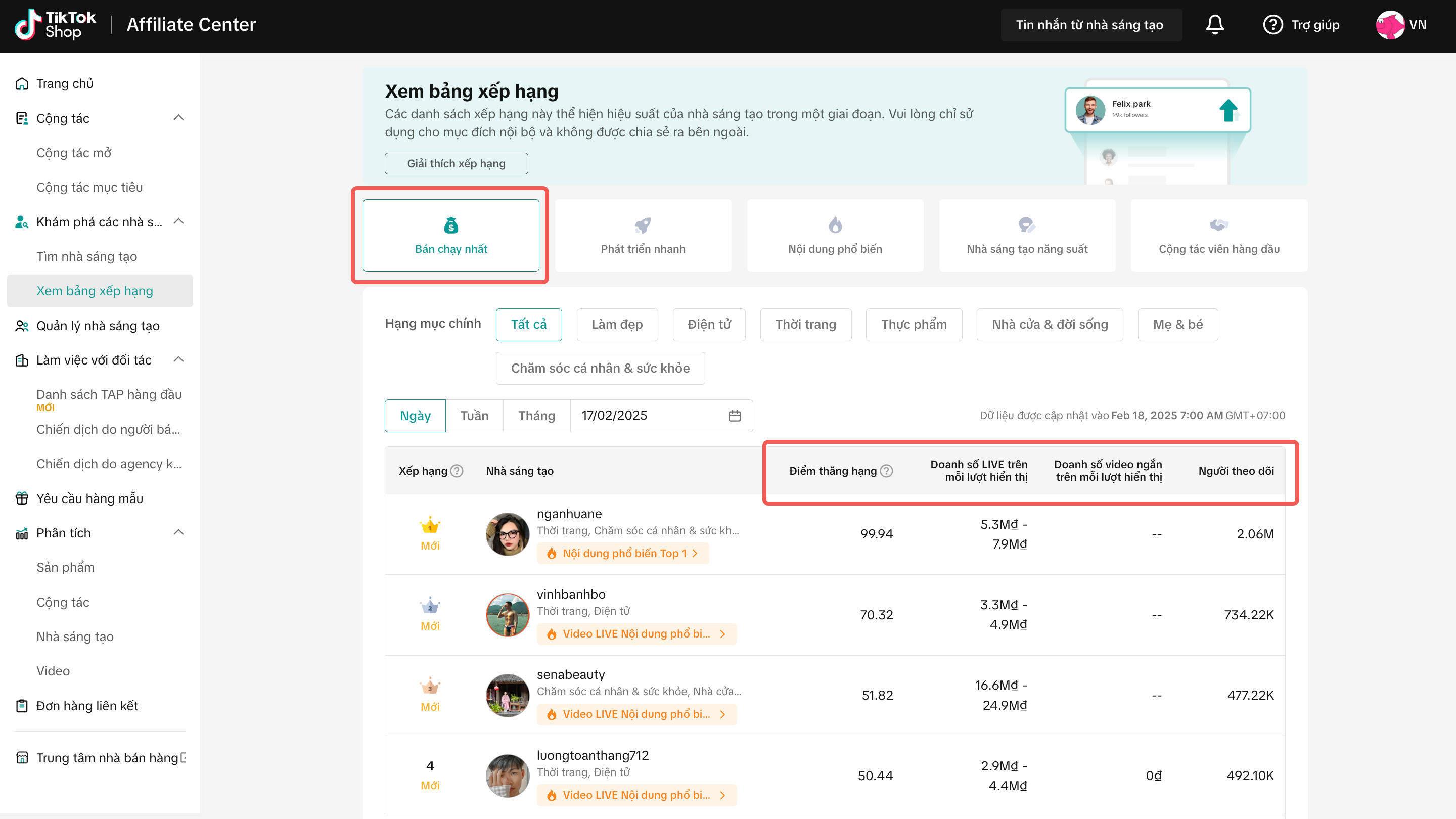Open the Trợ giúp help icon
This screenshot has width=1456, height=819.
point(1273,25)
